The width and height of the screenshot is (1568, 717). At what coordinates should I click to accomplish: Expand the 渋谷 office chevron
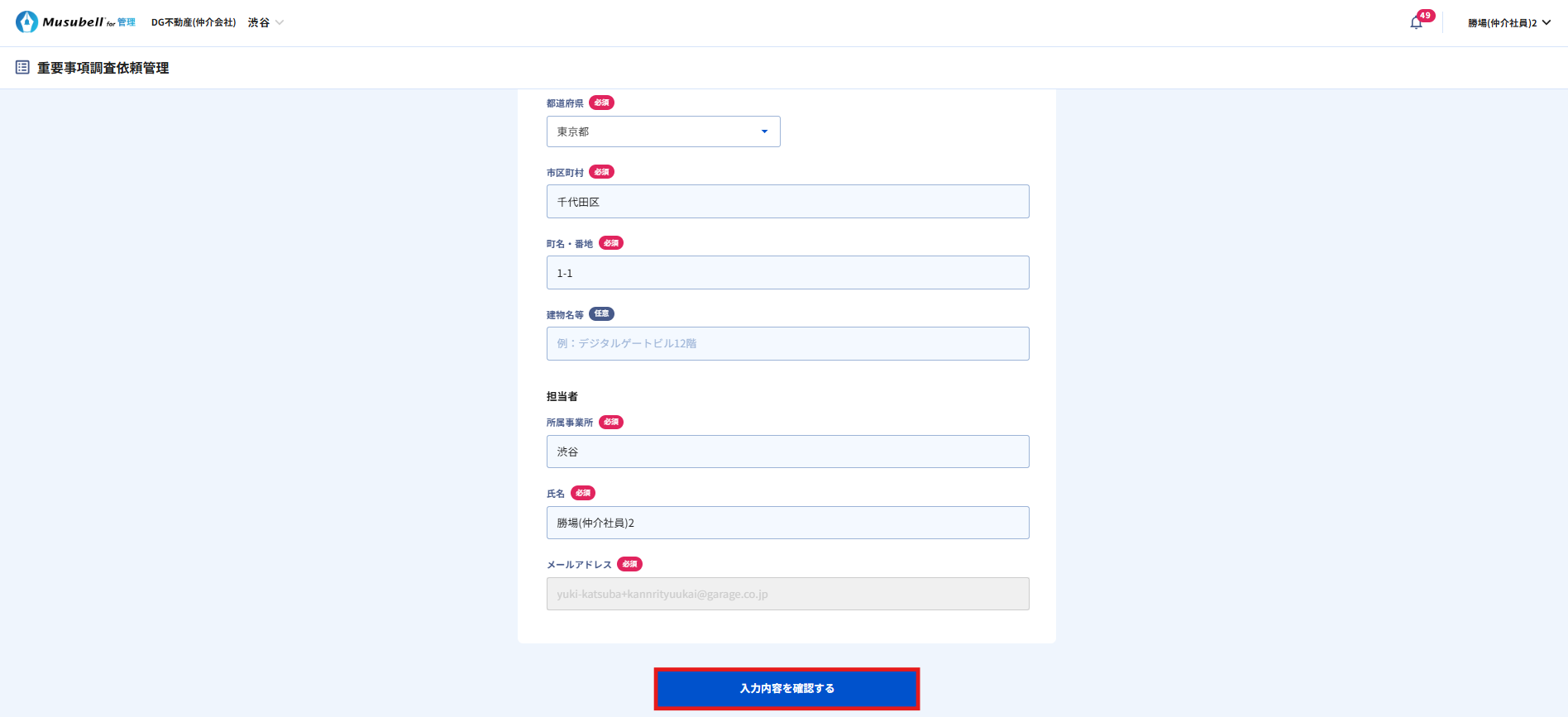coord(280,23)
